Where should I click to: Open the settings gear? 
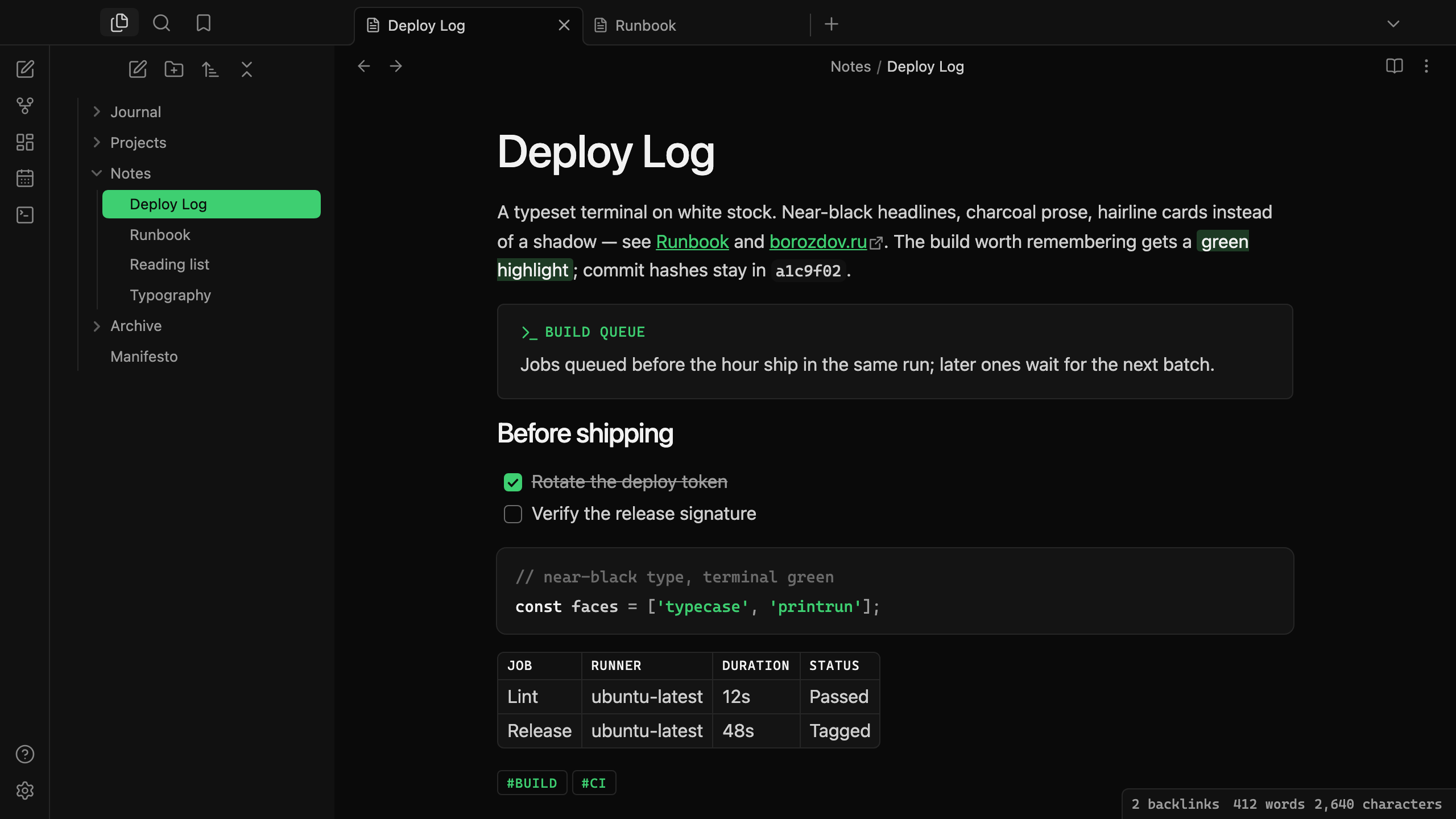tap(25, 791)
